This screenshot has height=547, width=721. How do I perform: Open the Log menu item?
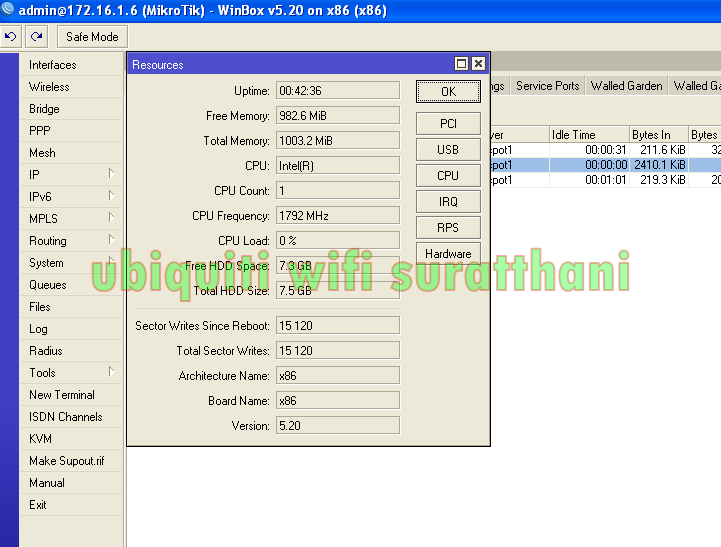[x=71, y=329]
